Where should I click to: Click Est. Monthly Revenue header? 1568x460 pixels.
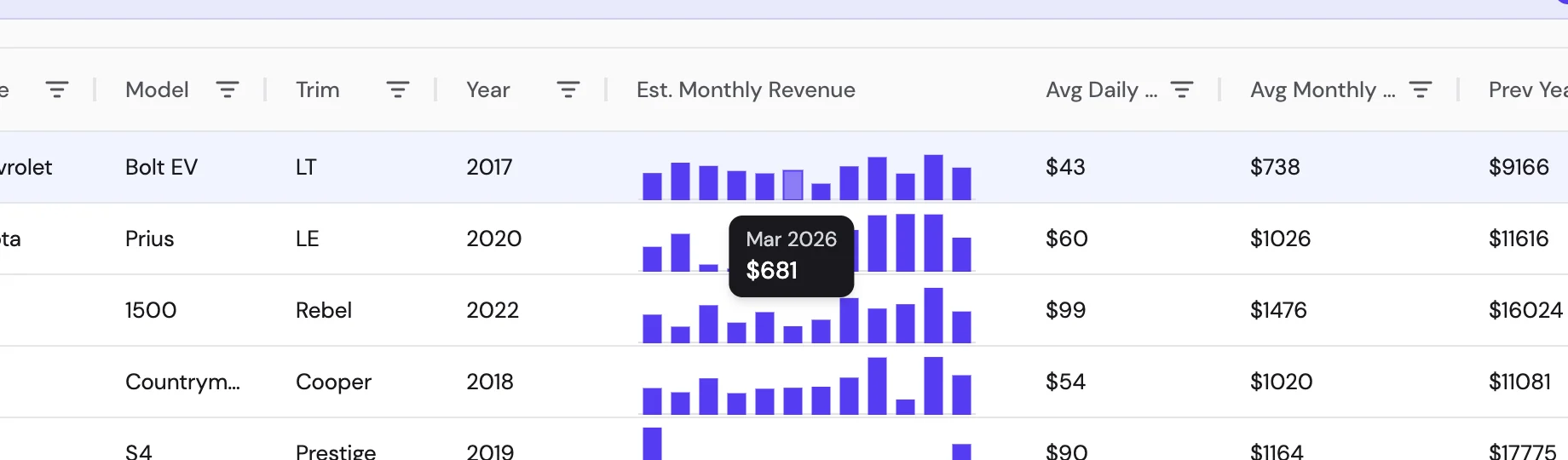click(x=746, y=89)
